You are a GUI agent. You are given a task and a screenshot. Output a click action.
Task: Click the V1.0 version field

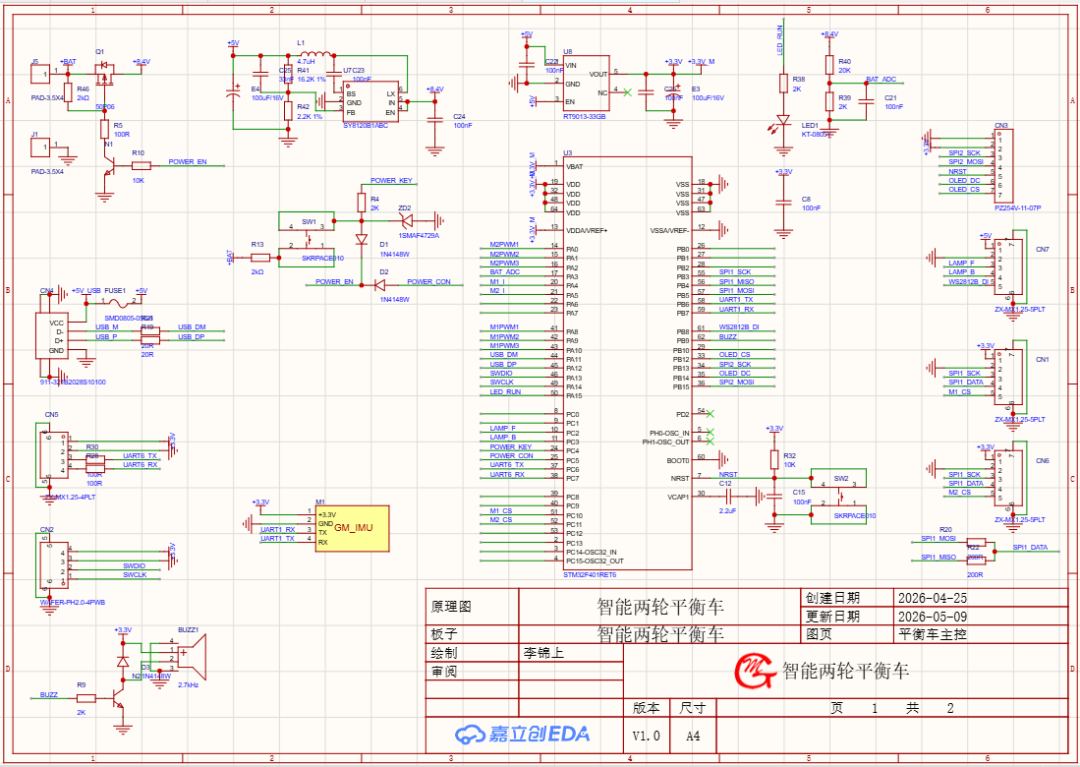coord(646,735)
